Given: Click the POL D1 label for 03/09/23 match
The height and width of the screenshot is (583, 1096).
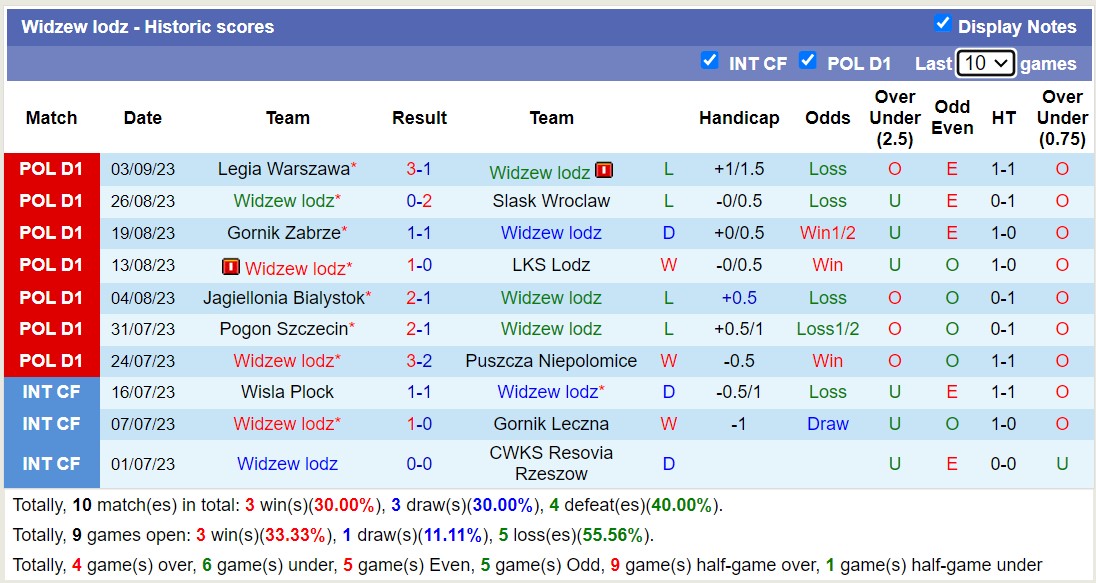Looking at the screenshot, I should click(x=51, y=169).
